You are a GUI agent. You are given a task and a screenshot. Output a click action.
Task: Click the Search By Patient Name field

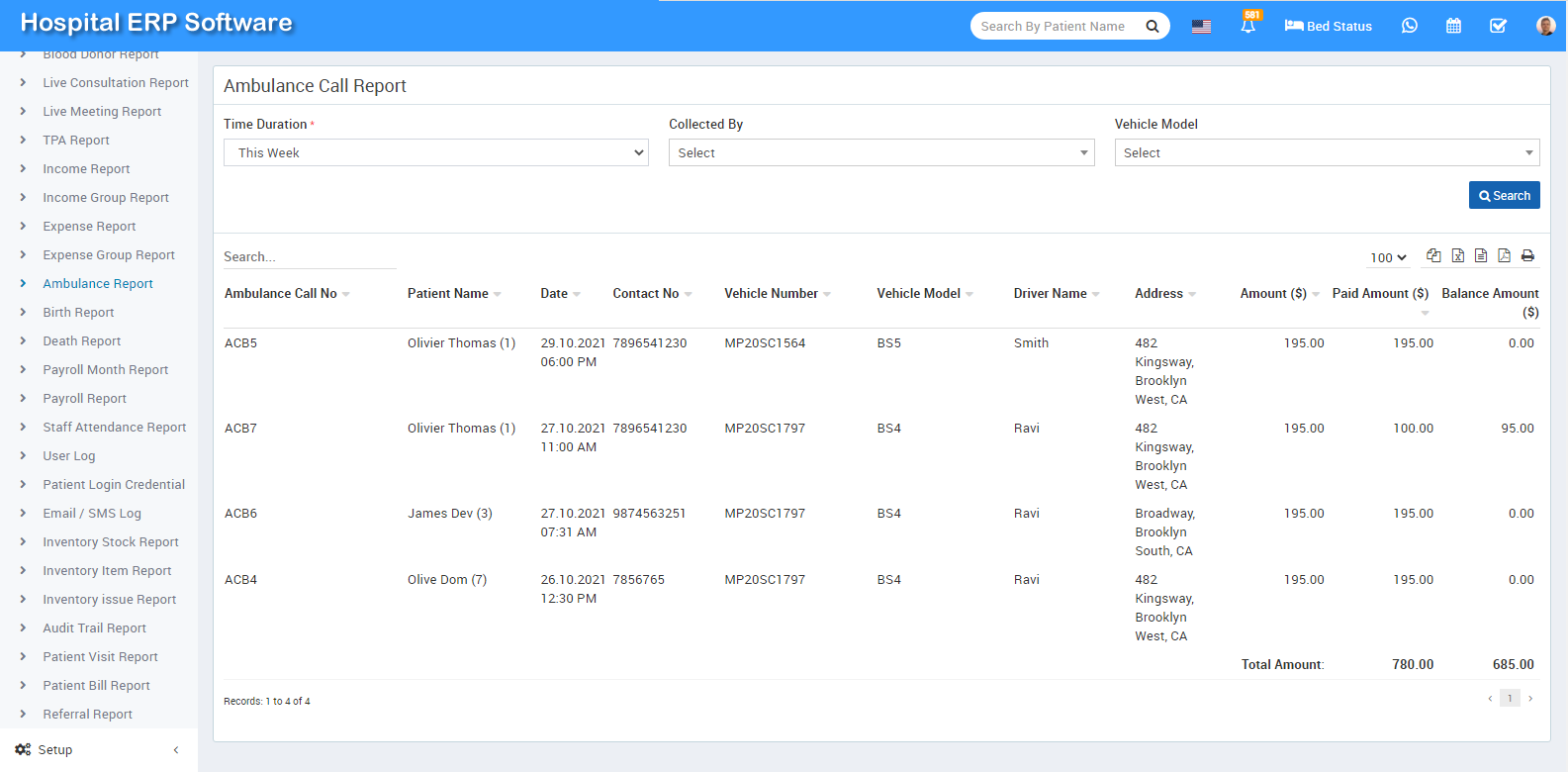coord(1055,26)
